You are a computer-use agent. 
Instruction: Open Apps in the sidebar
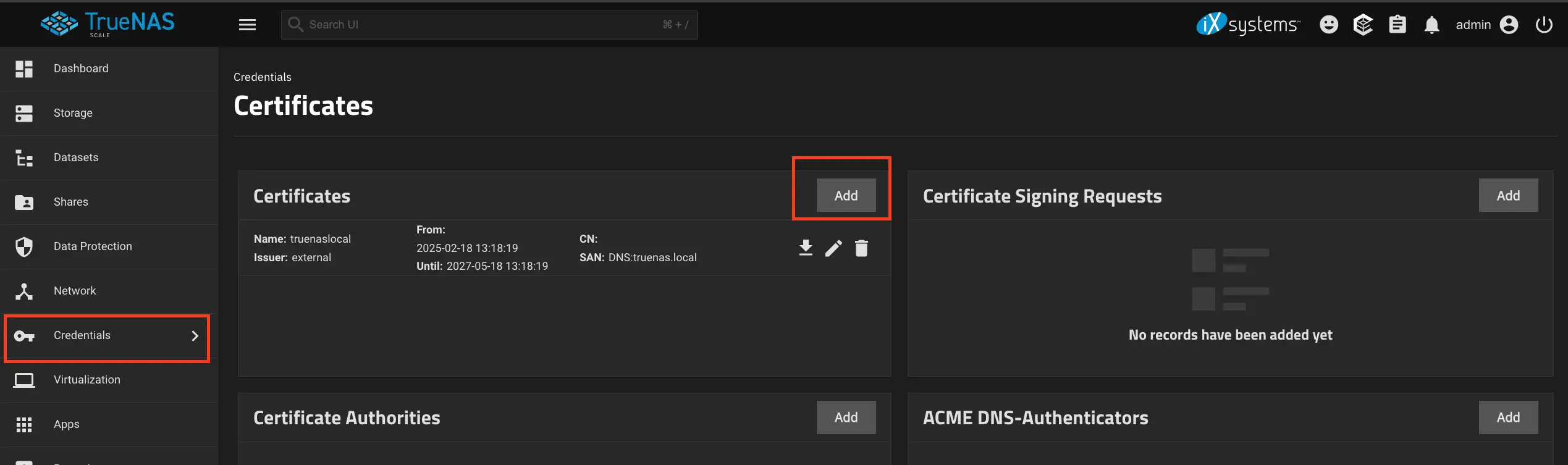tap(109, 424)
